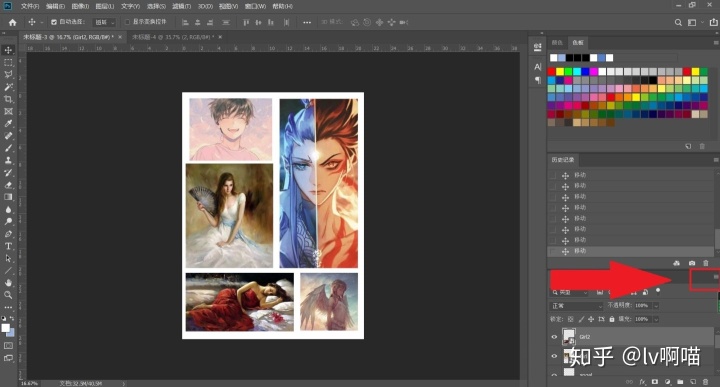Select the Magic Wand tool

[8, 87]
